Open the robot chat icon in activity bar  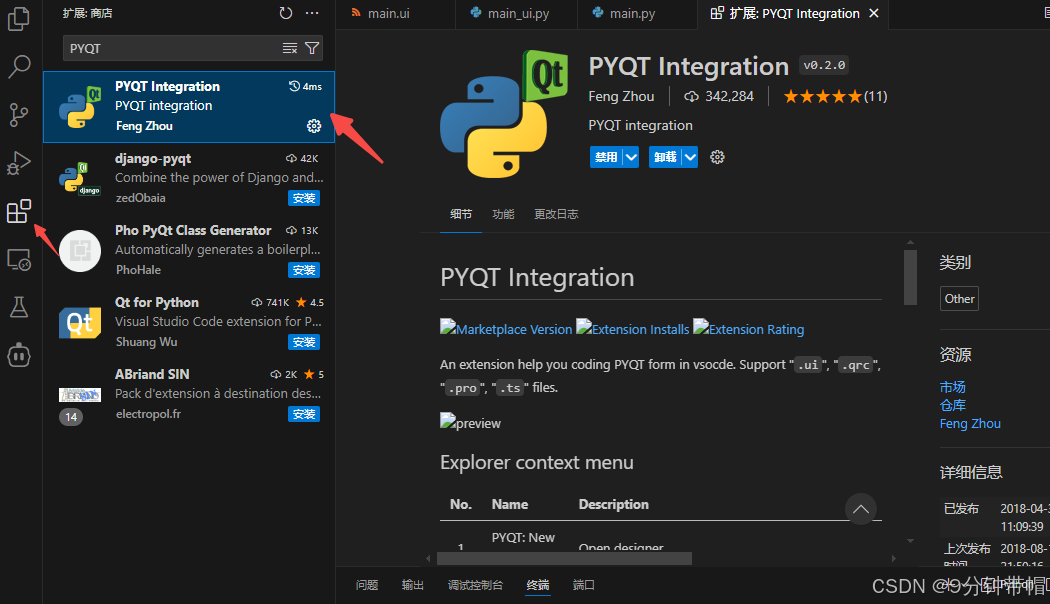tap(19, 355)
